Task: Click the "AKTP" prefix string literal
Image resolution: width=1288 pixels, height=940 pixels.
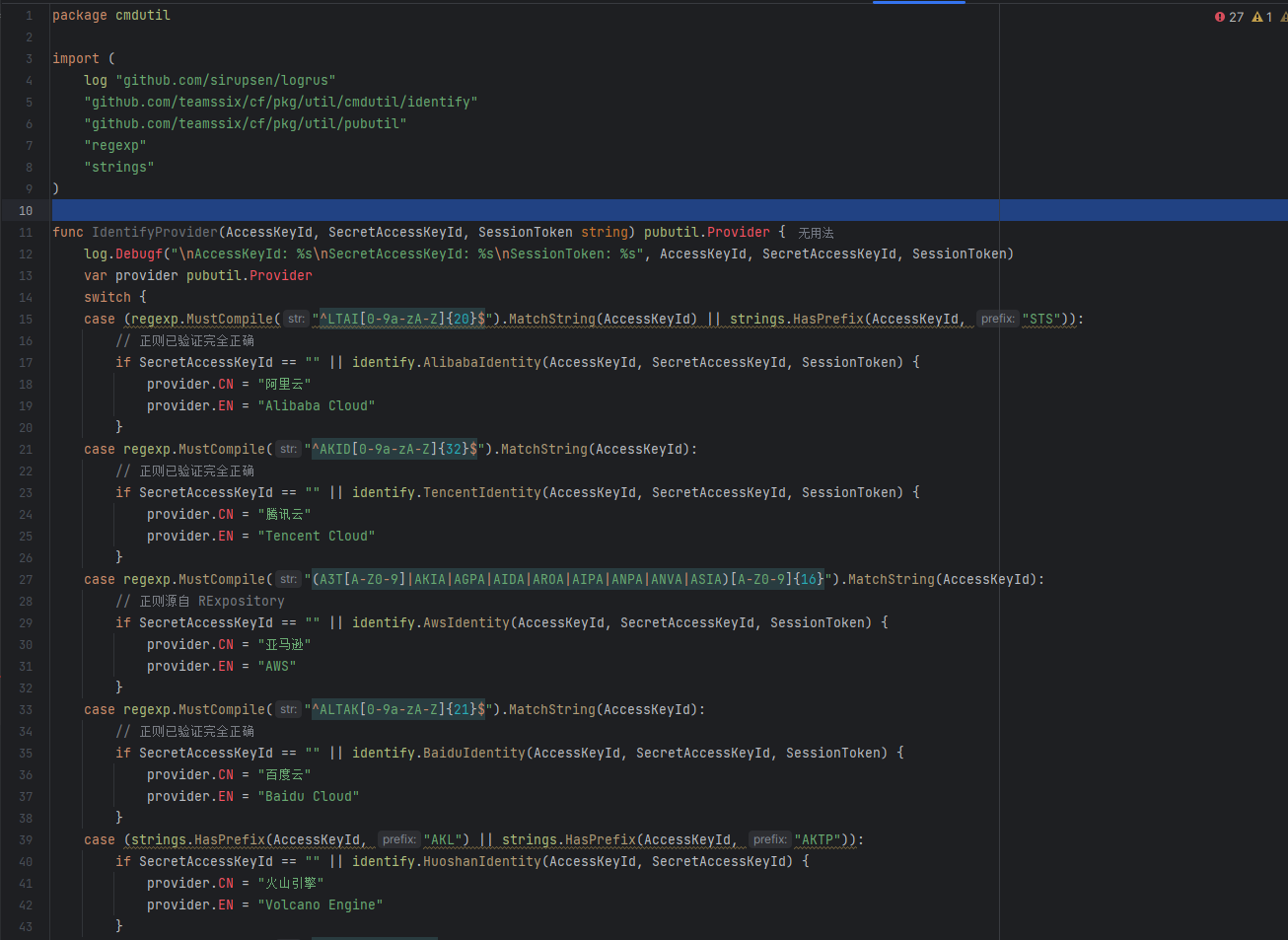Action: pyautogui.click(x=818, y=839)
